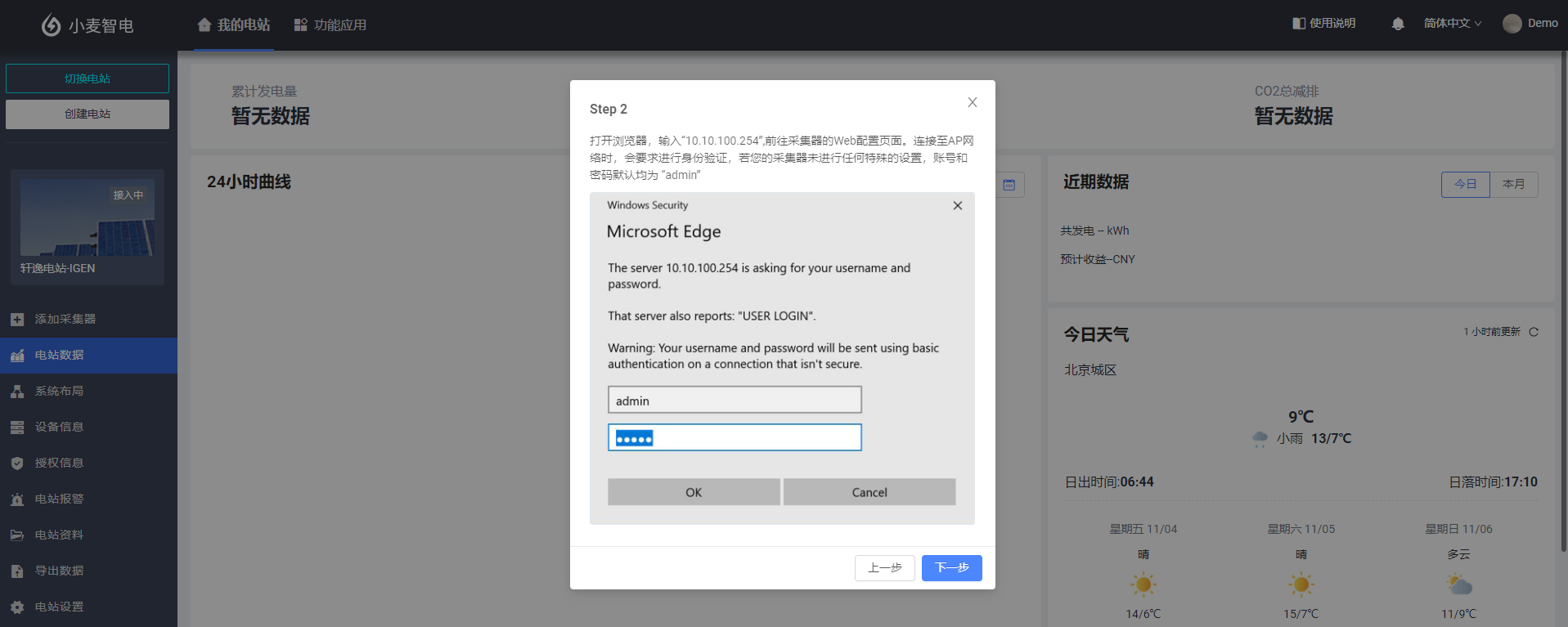This screenshot has height=627, width=1568.
Task: Click the calendar date picker icon
Action: pos(1009,185)
